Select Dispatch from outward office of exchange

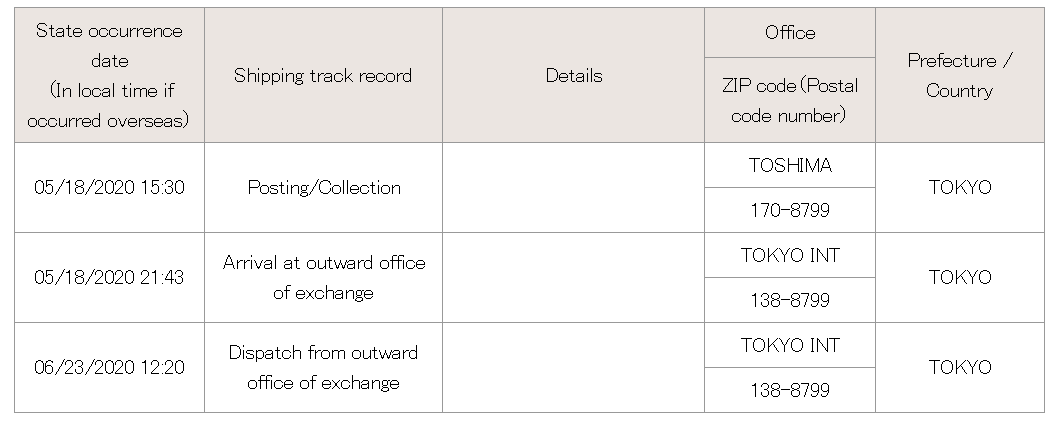coord(323,367)
